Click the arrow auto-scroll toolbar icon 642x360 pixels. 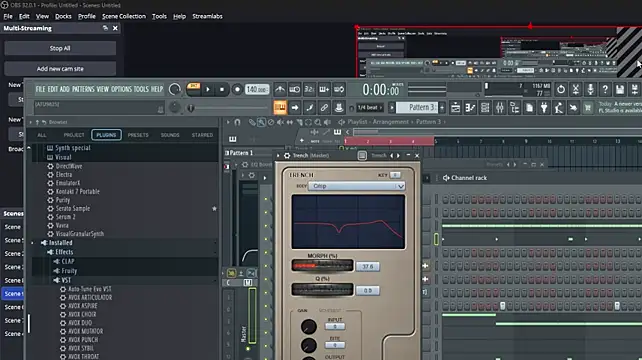pyautogui.click(x=295, y=108)
